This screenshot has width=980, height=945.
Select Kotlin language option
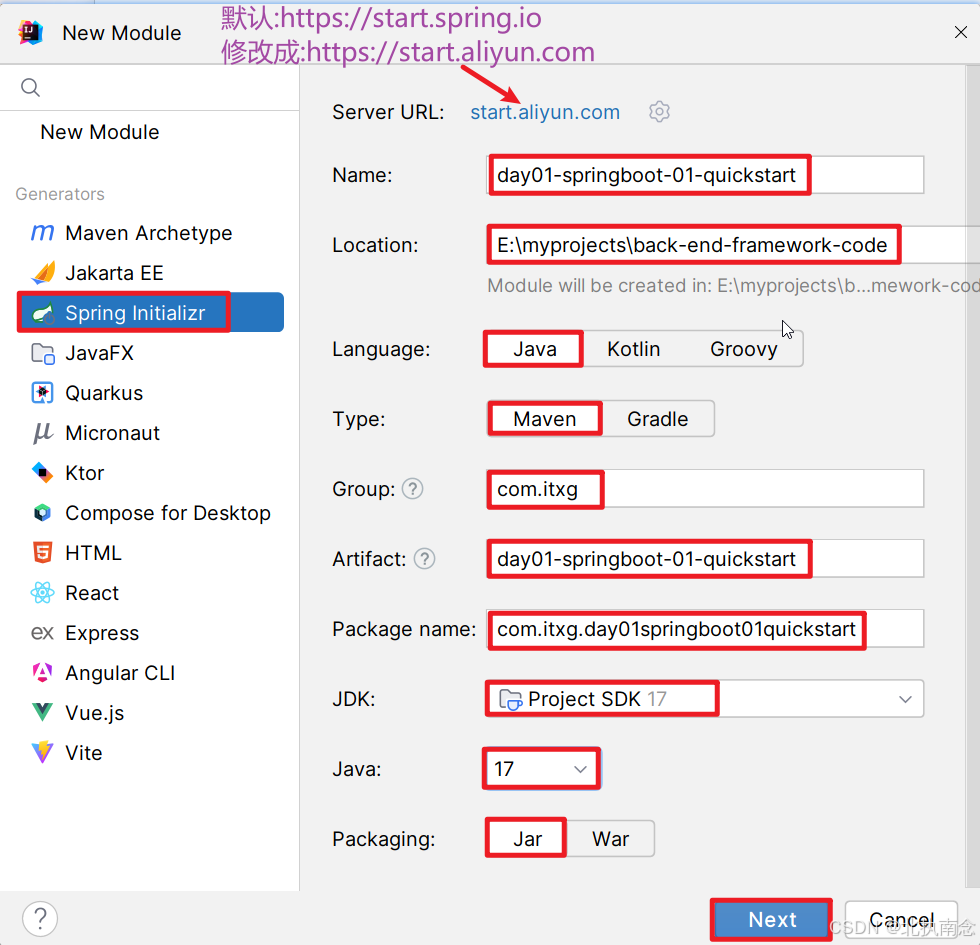pyautogui.click(x=633, y=349)
